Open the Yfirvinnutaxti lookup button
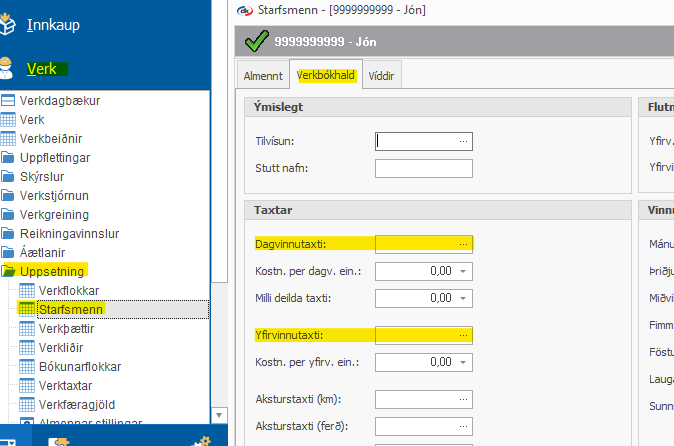 click(x=463, y=336)
